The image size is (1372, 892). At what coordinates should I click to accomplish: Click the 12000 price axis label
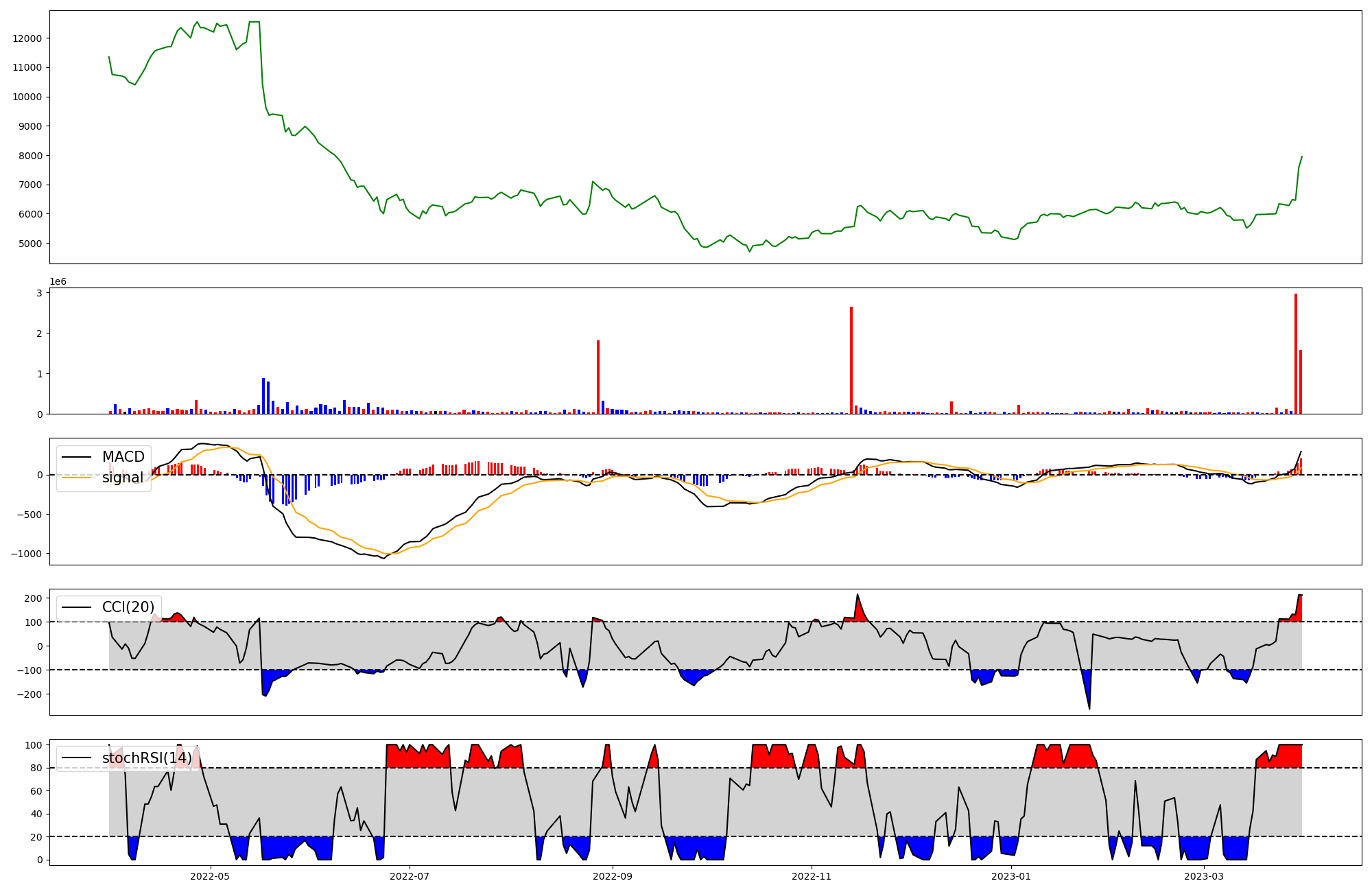(x=27, y=38)
